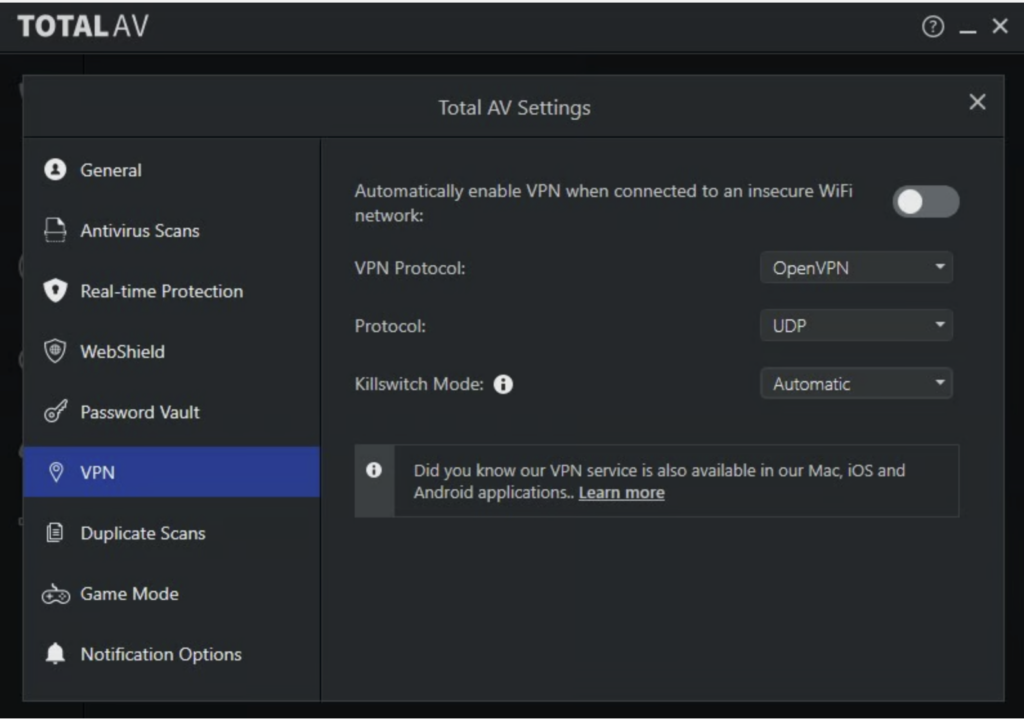Close the TotalAV main window

1000,26
